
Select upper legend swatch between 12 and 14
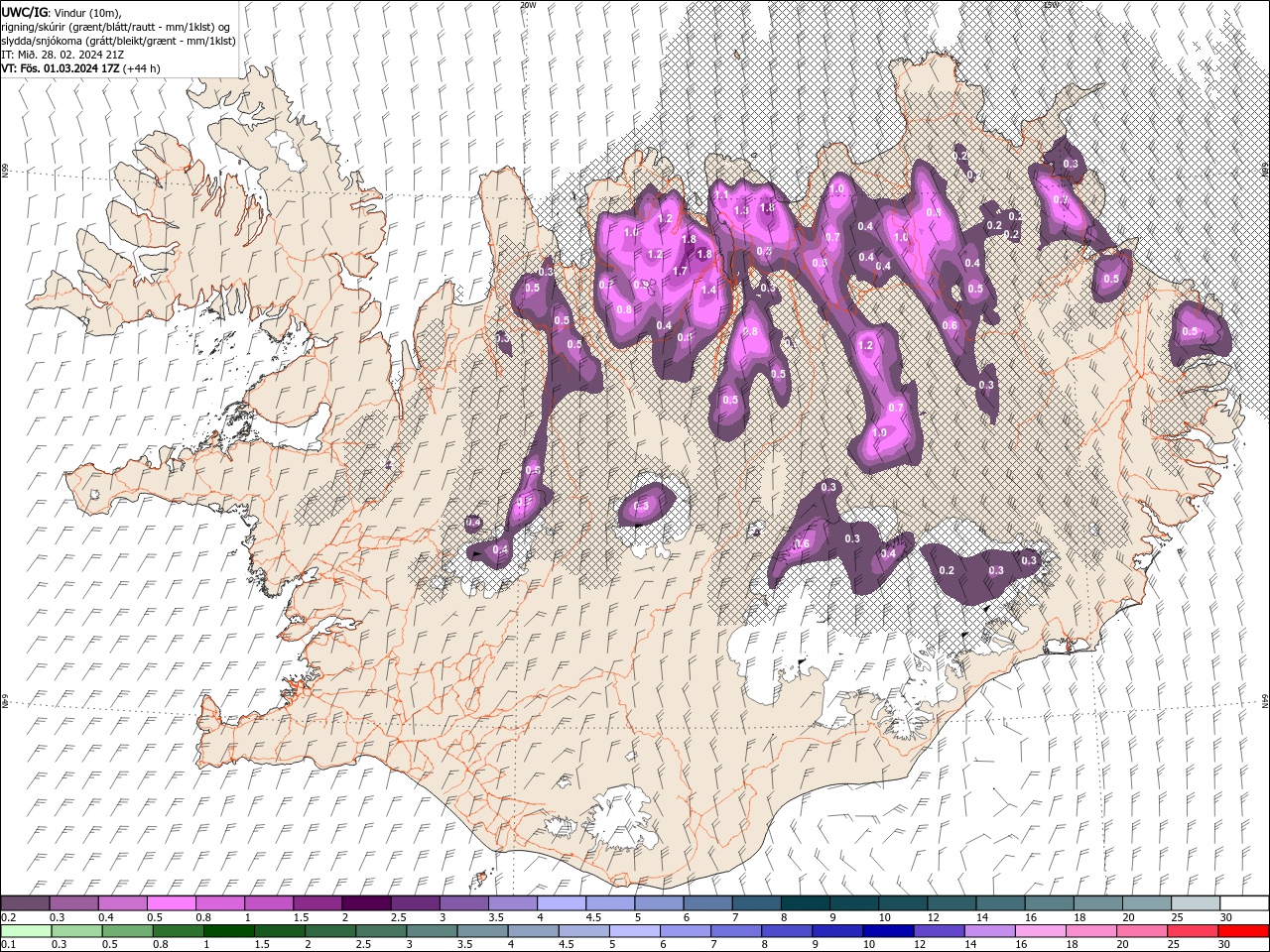click(x=951, y=903)
